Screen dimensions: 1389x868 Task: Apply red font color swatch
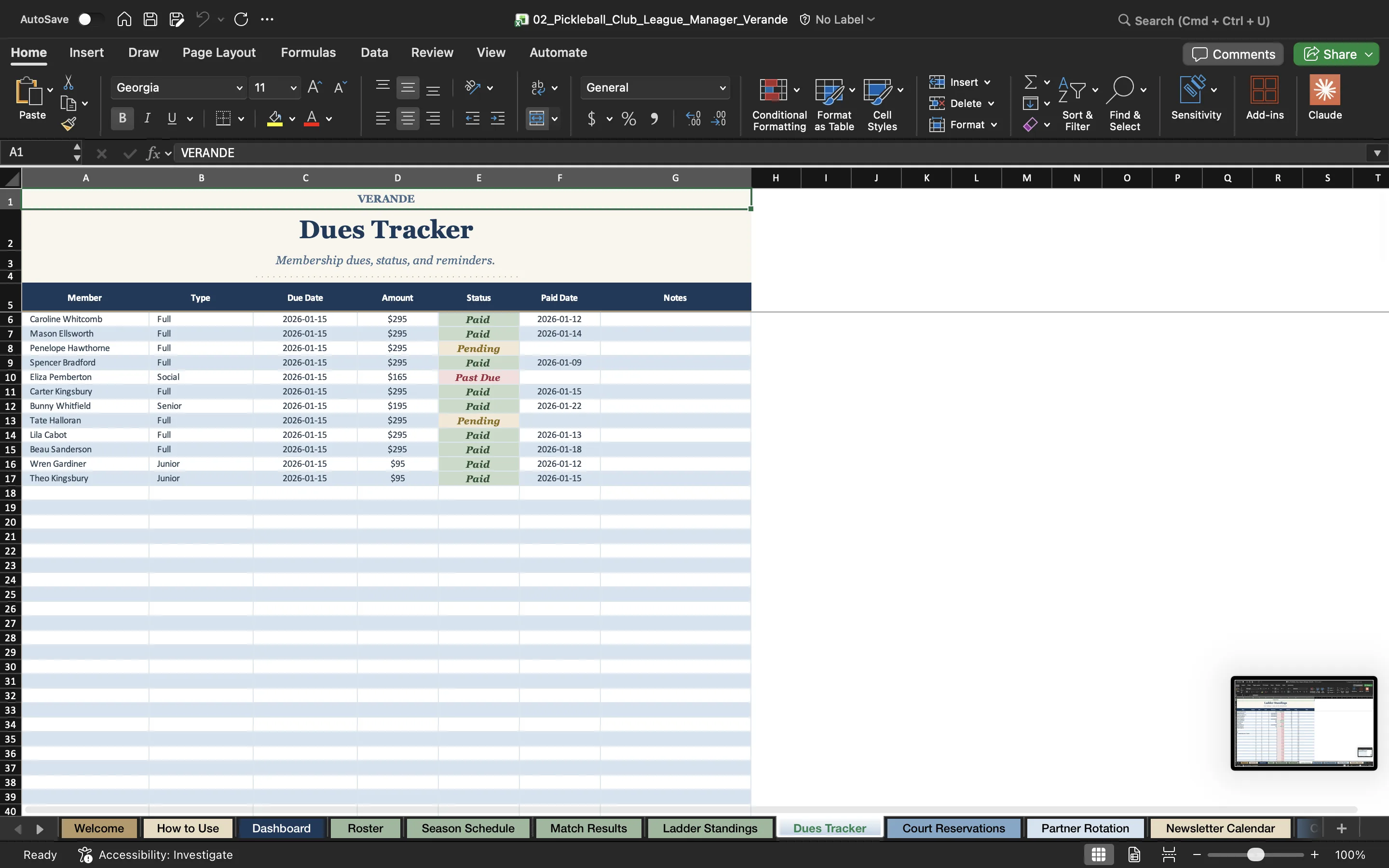pos(312,118)
